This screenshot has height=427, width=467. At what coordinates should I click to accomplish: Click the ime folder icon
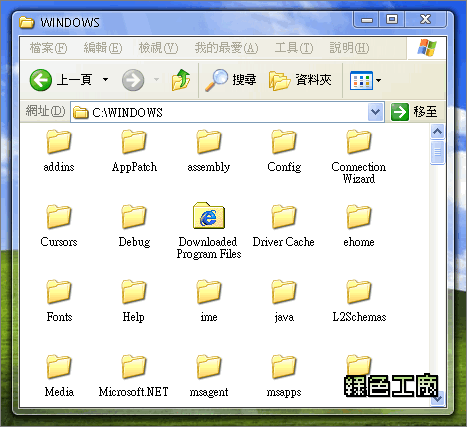[x=209, y=292]
